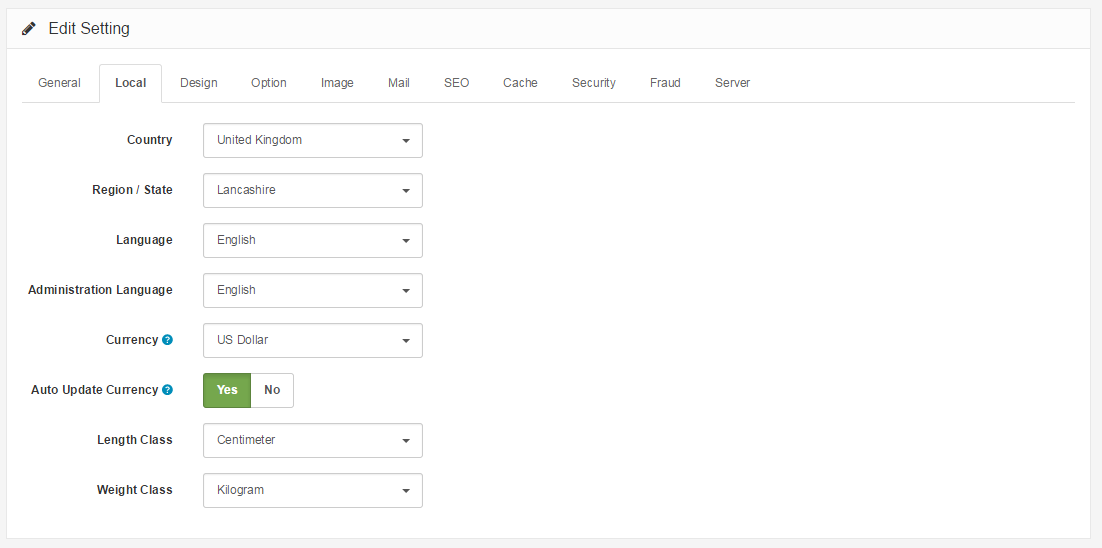Switch to the SEO tab
This screenshot has height=548, width=1102.
457,83
